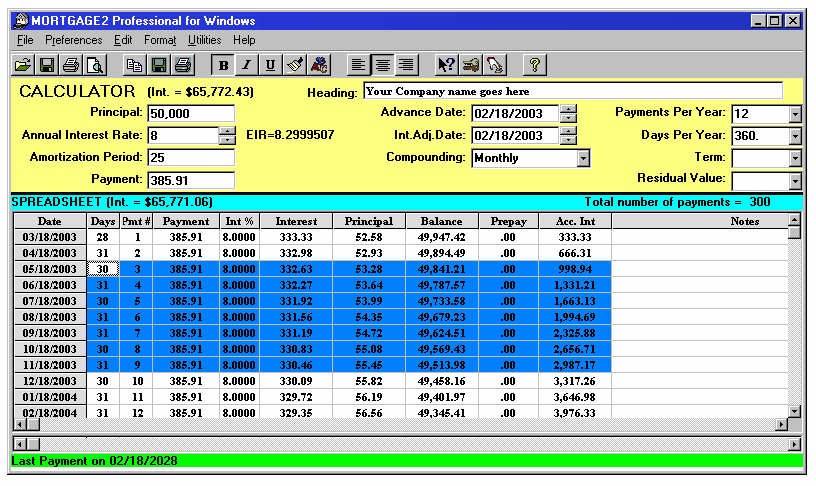The width and height of the screenshot is (816, 486).
Task: Open Print Preview from the toolbar
Action: [94, 65]
